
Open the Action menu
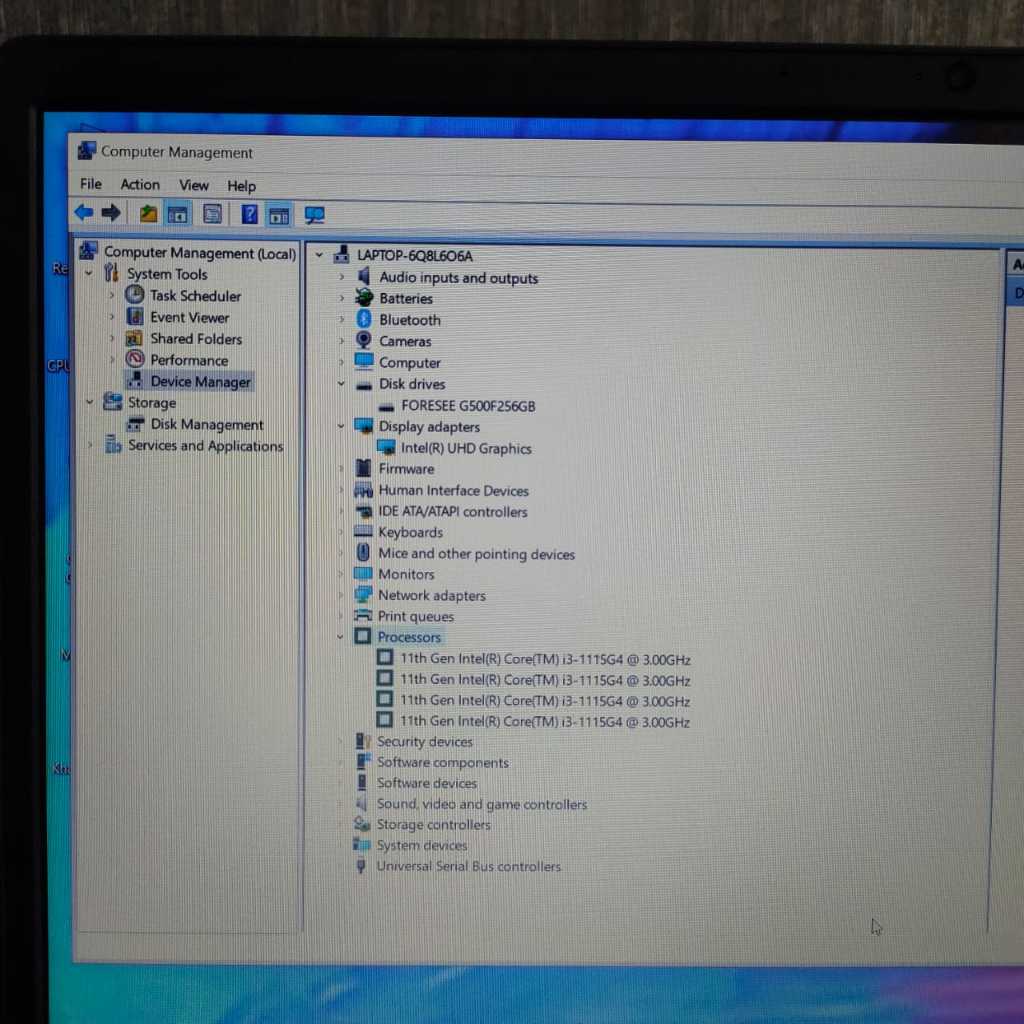click(140, 185)
